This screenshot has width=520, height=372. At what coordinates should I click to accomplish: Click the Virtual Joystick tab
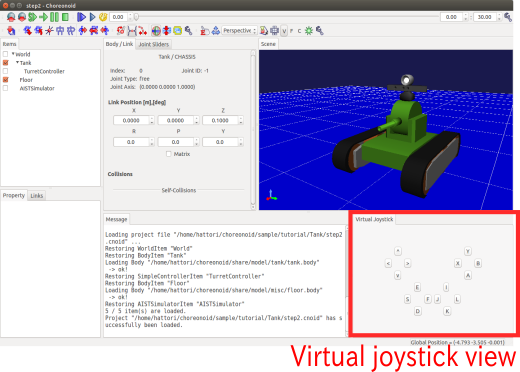tap(374, 219)
